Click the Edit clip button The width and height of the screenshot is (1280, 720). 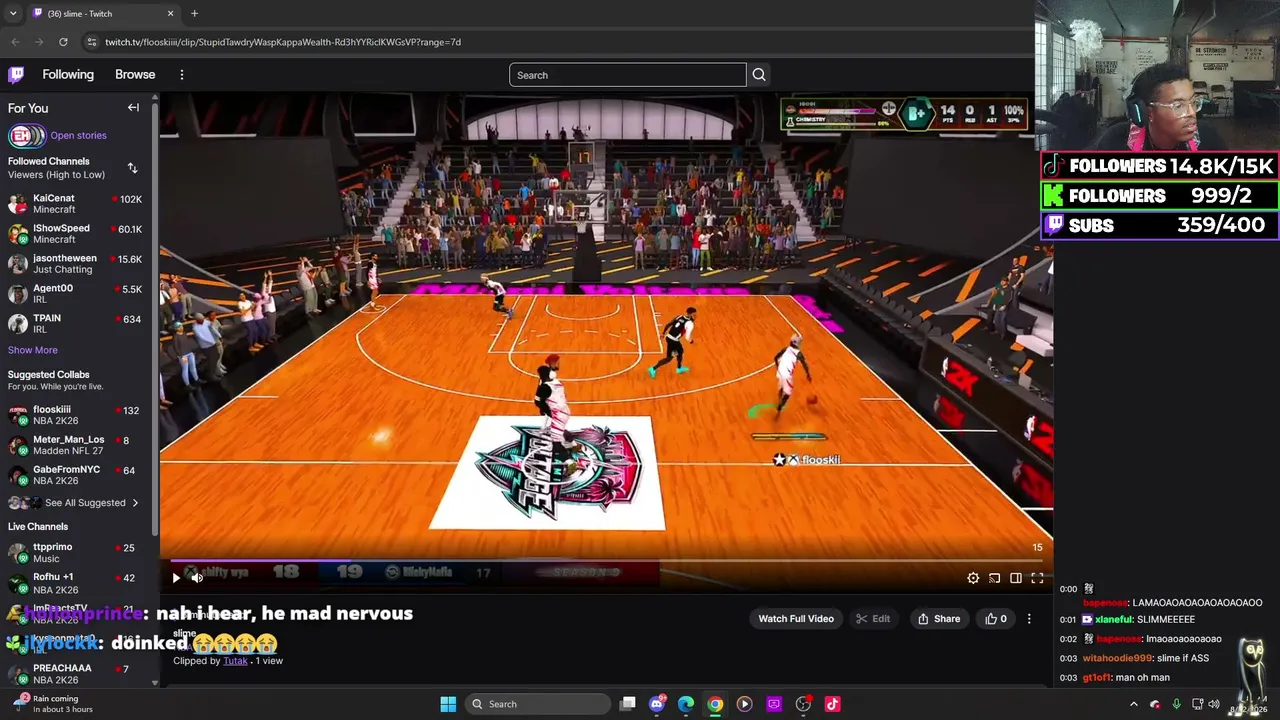pos(873,619)
